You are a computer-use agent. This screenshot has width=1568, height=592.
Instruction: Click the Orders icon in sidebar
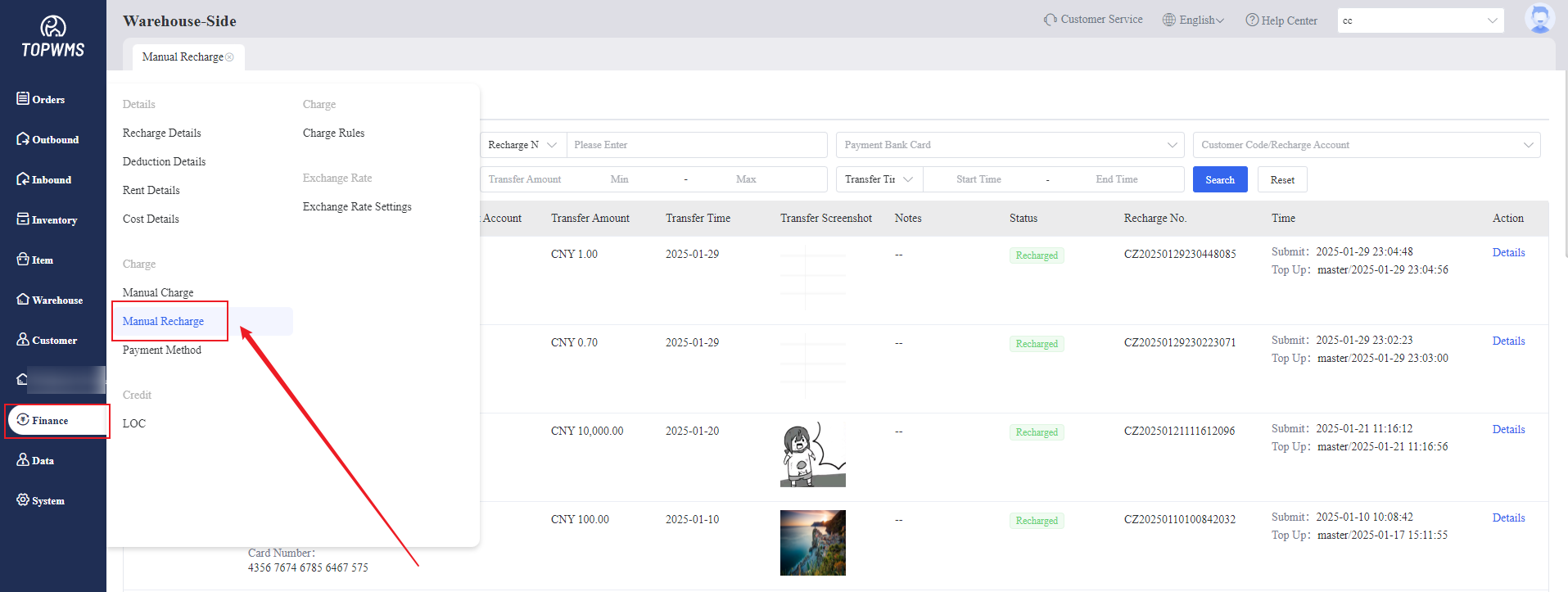point(23,98)
